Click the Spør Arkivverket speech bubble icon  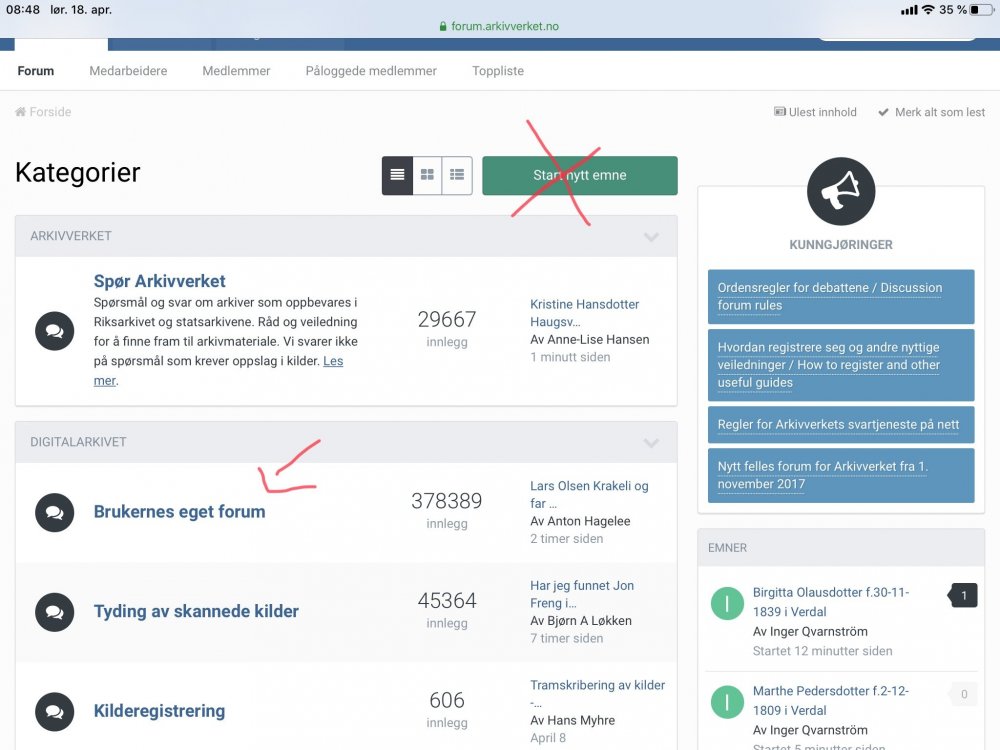coord(55,331)
